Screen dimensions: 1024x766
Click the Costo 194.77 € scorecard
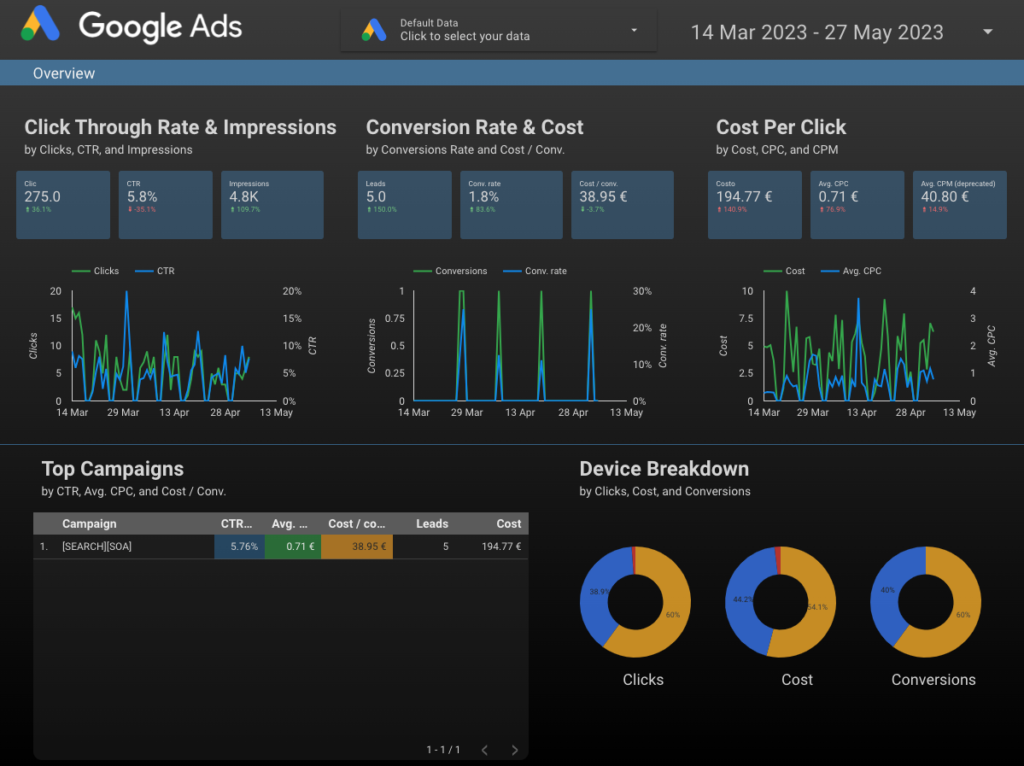point(754,204)
